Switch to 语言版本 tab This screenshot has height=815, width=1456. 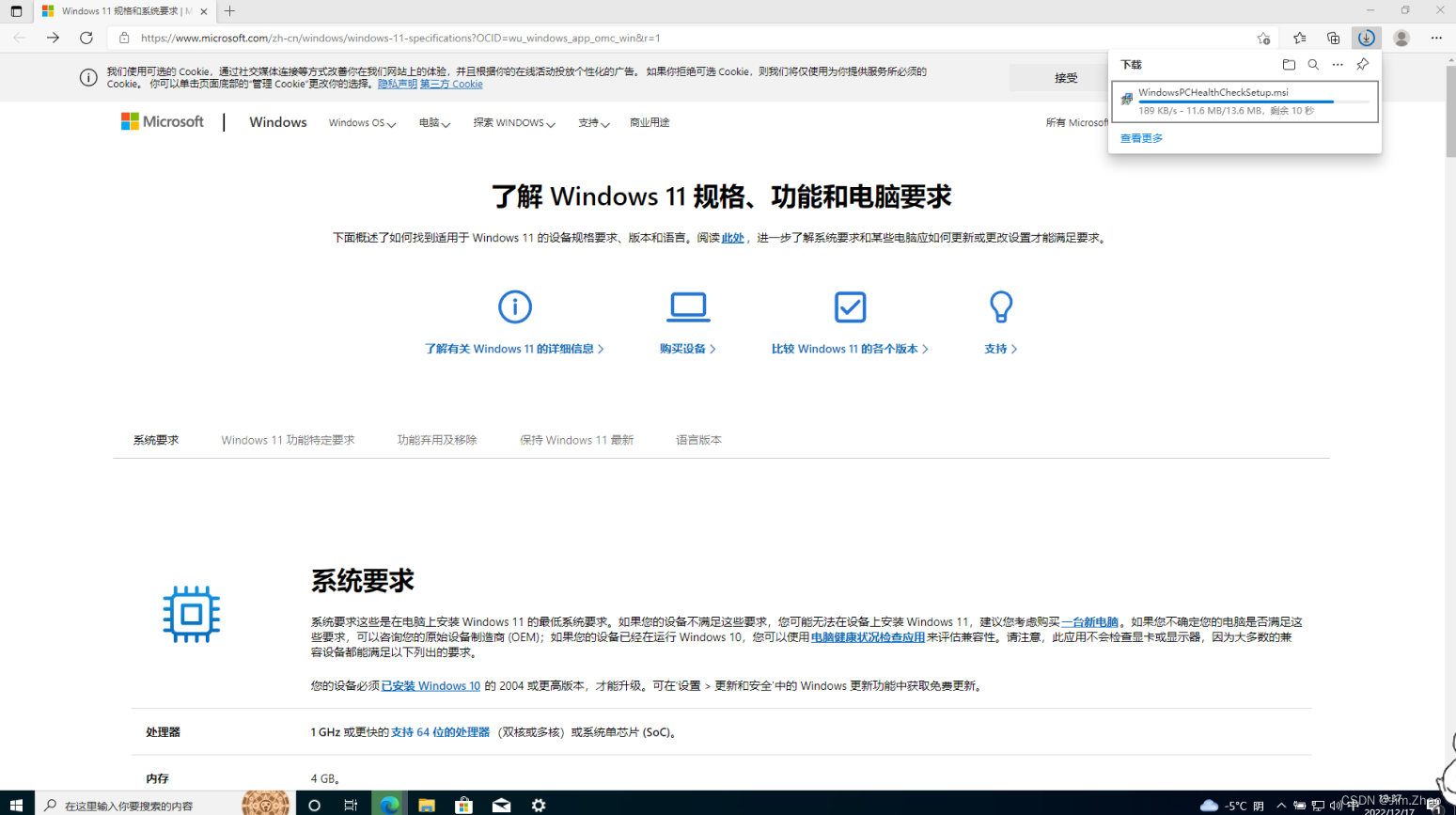tap(698, 440)
